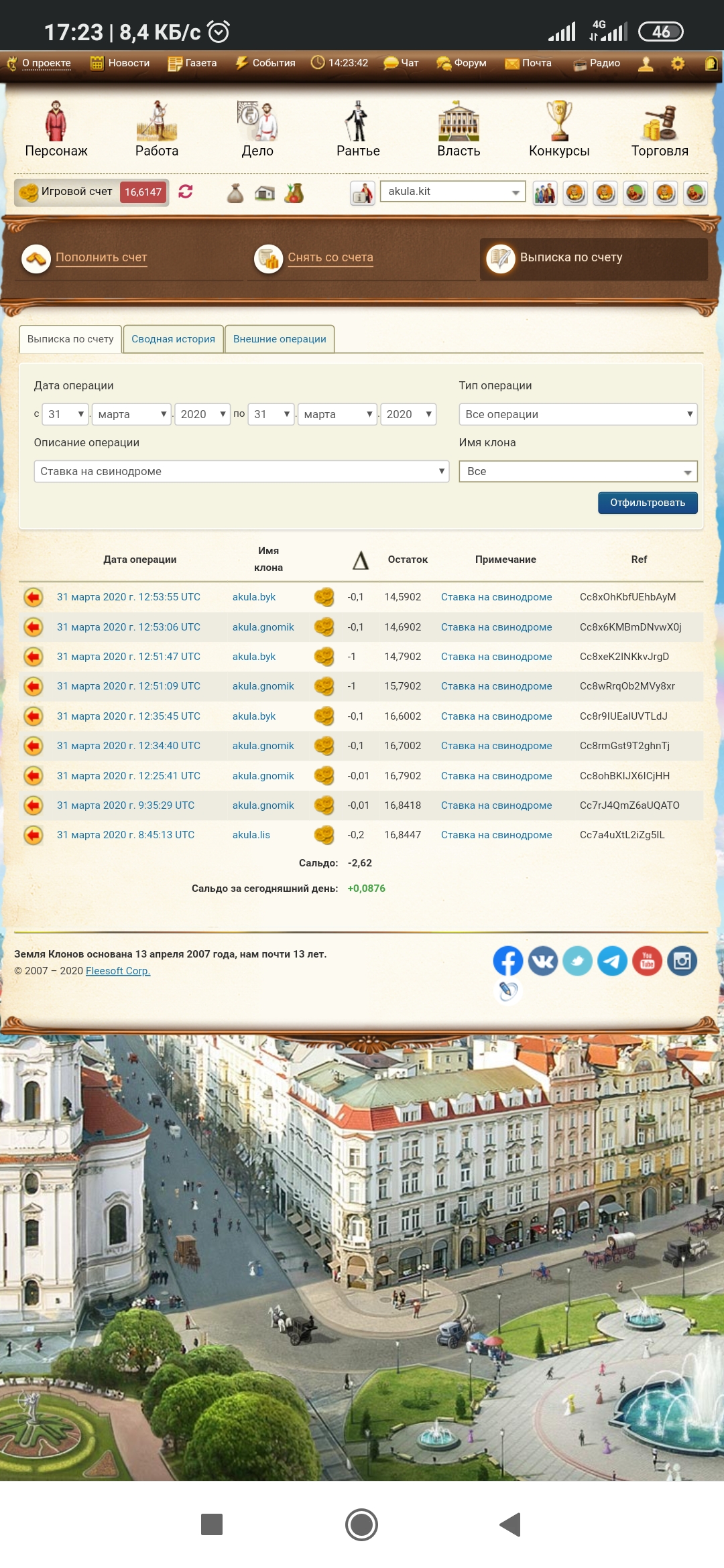Click the YouTube social icon
The image size is (724, 1568).
[647, 962]
